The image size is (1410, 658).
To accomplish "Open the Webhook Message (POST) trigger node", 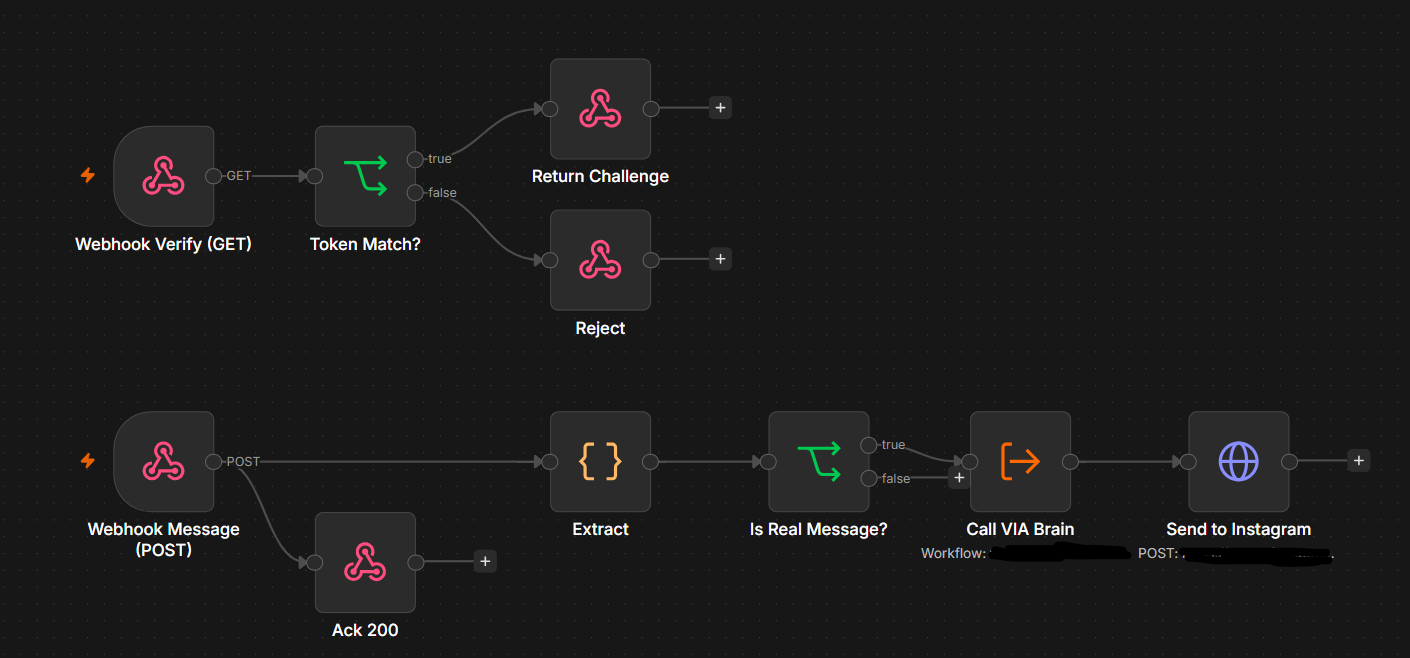I will (163, 461).
